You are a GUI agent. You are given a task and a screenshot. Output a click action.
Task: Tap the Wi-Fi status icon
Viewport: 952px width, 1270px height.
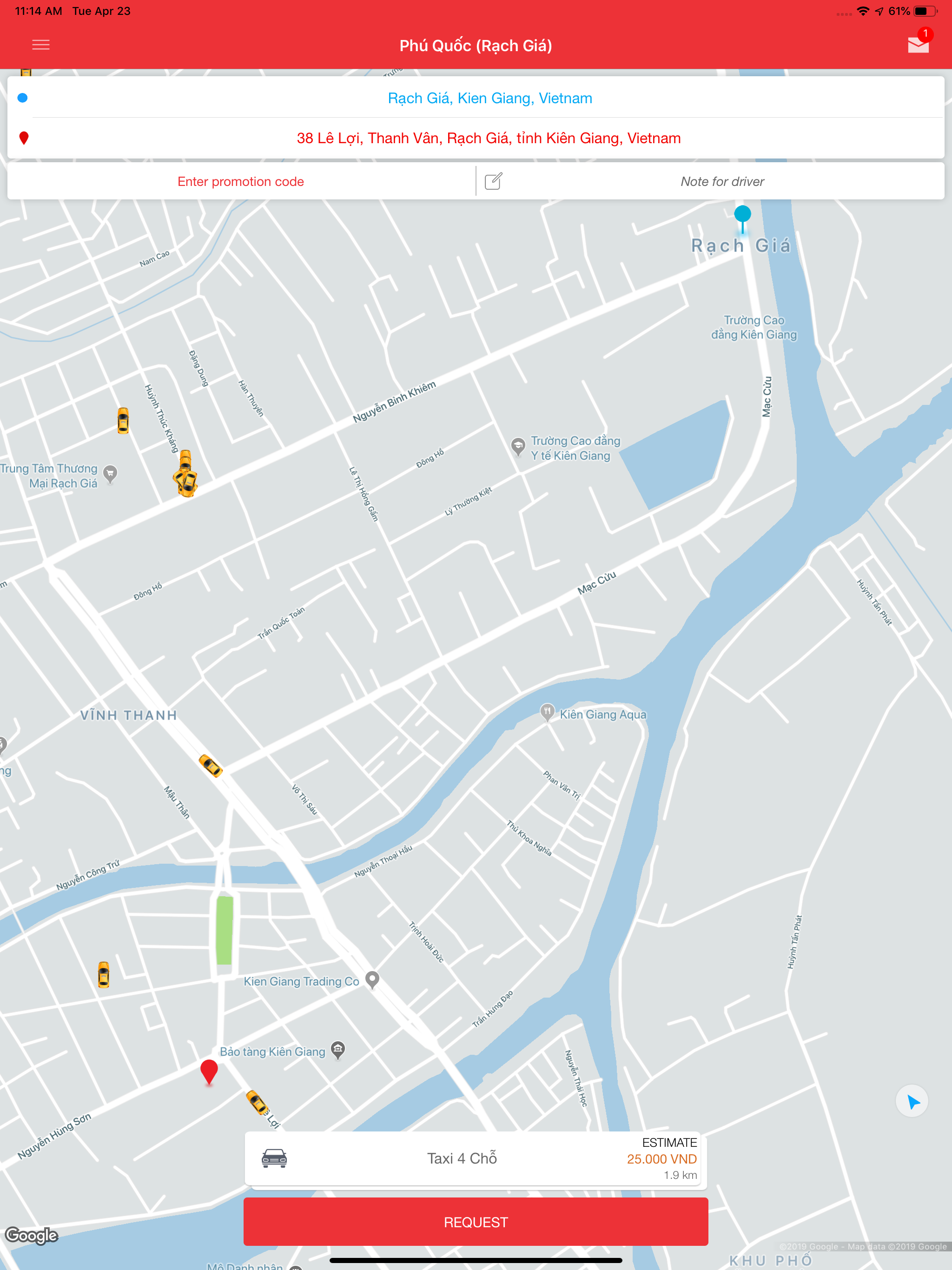862,11
